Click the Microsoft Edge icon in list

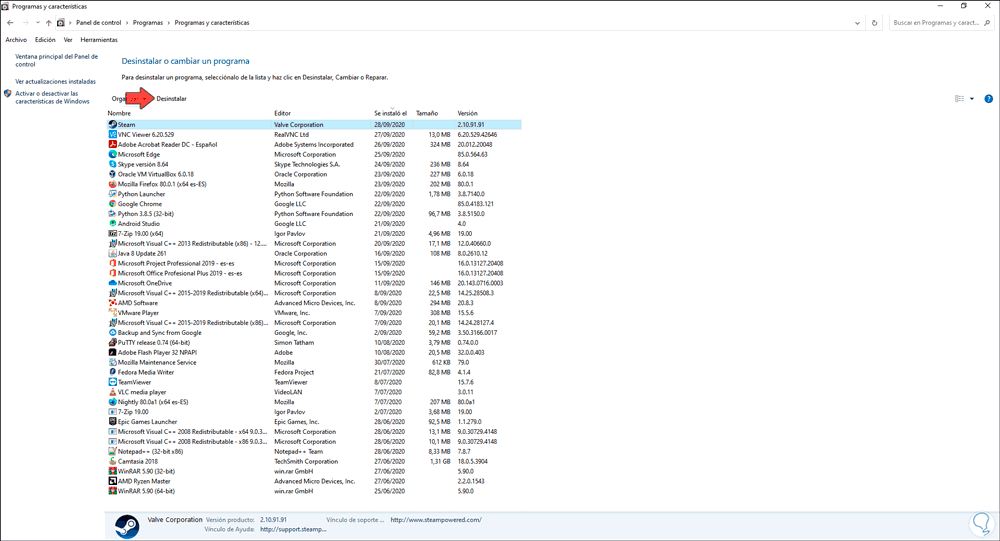tap(112, 154)
